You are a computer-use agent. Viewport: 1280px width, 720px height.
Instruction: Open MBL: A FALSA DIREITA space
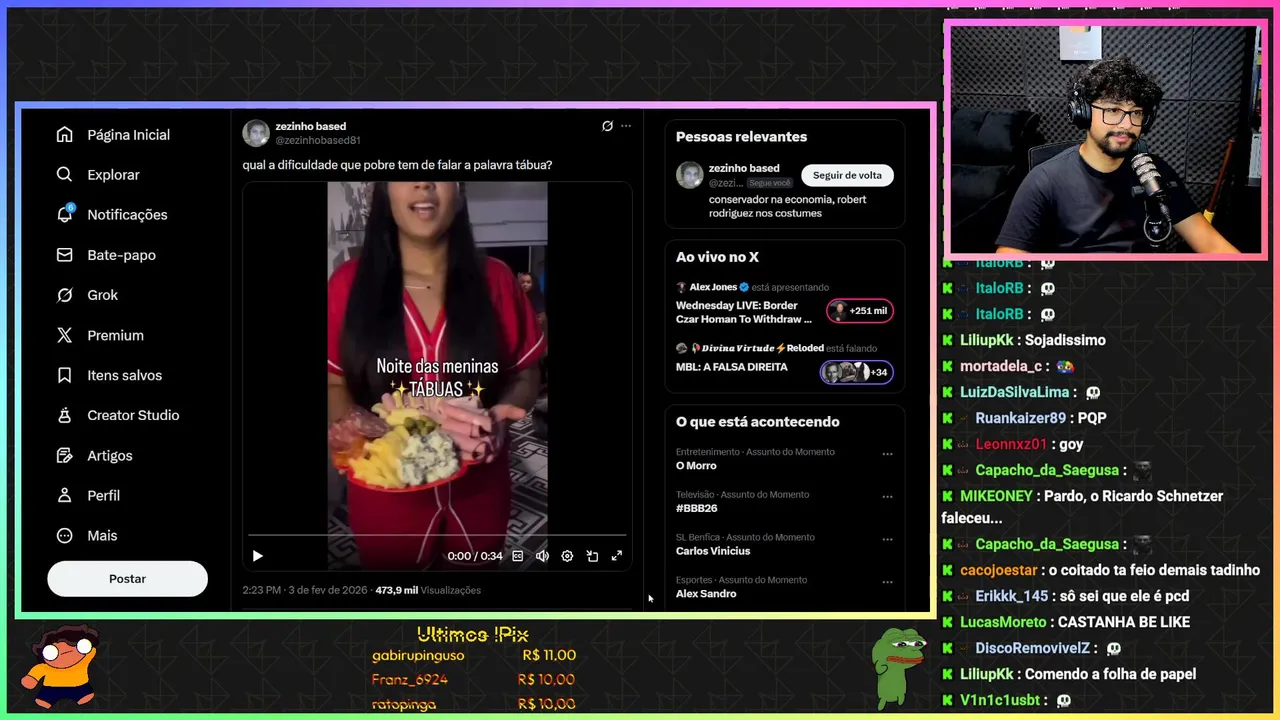[732, 367]
